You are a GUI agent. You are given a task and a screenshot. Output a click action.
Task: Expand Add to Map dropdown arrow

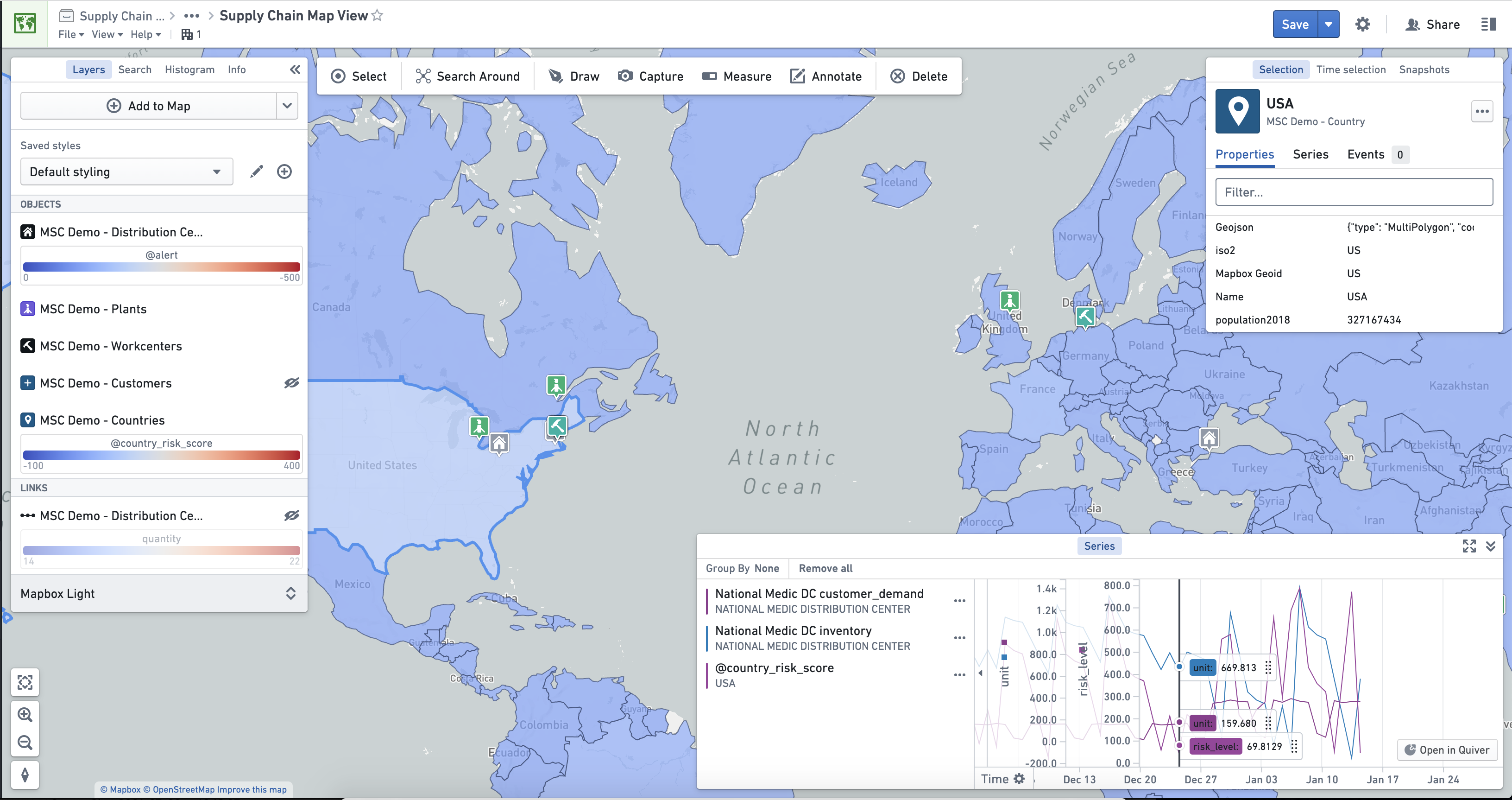click(287, 106)
